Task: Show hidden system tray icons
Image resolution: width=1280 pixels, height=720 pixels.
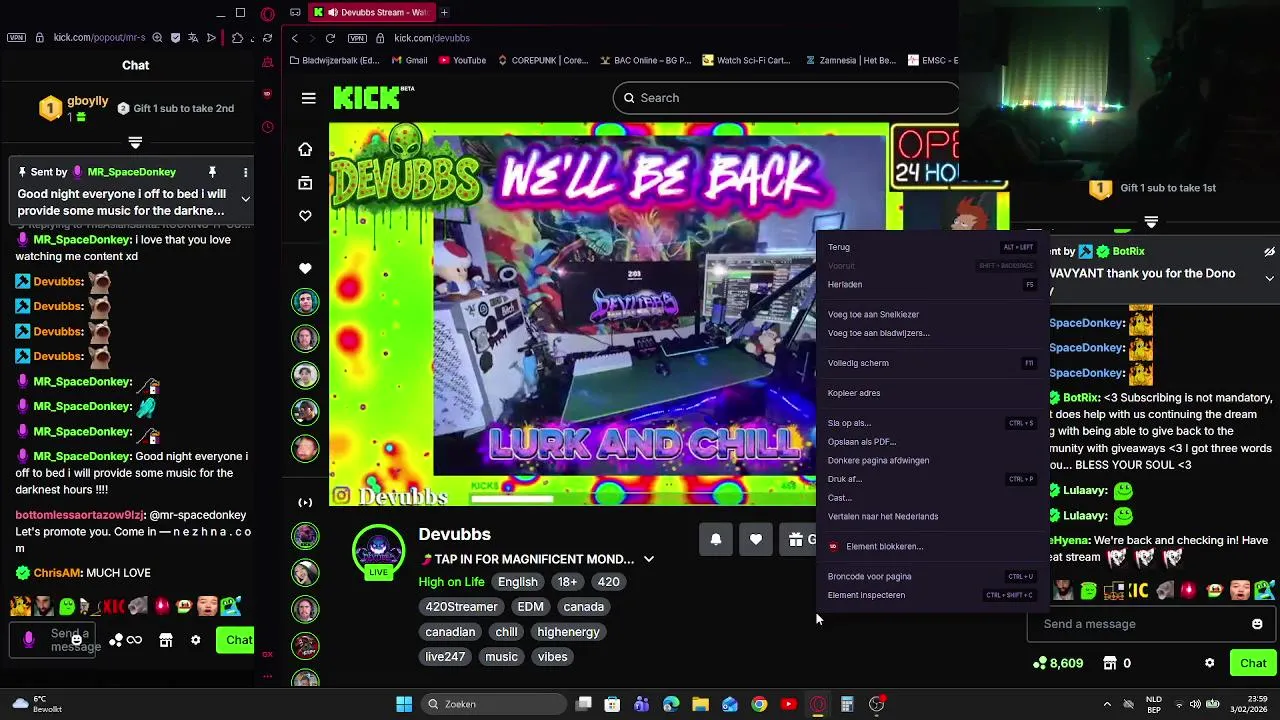Action: 1106,704
